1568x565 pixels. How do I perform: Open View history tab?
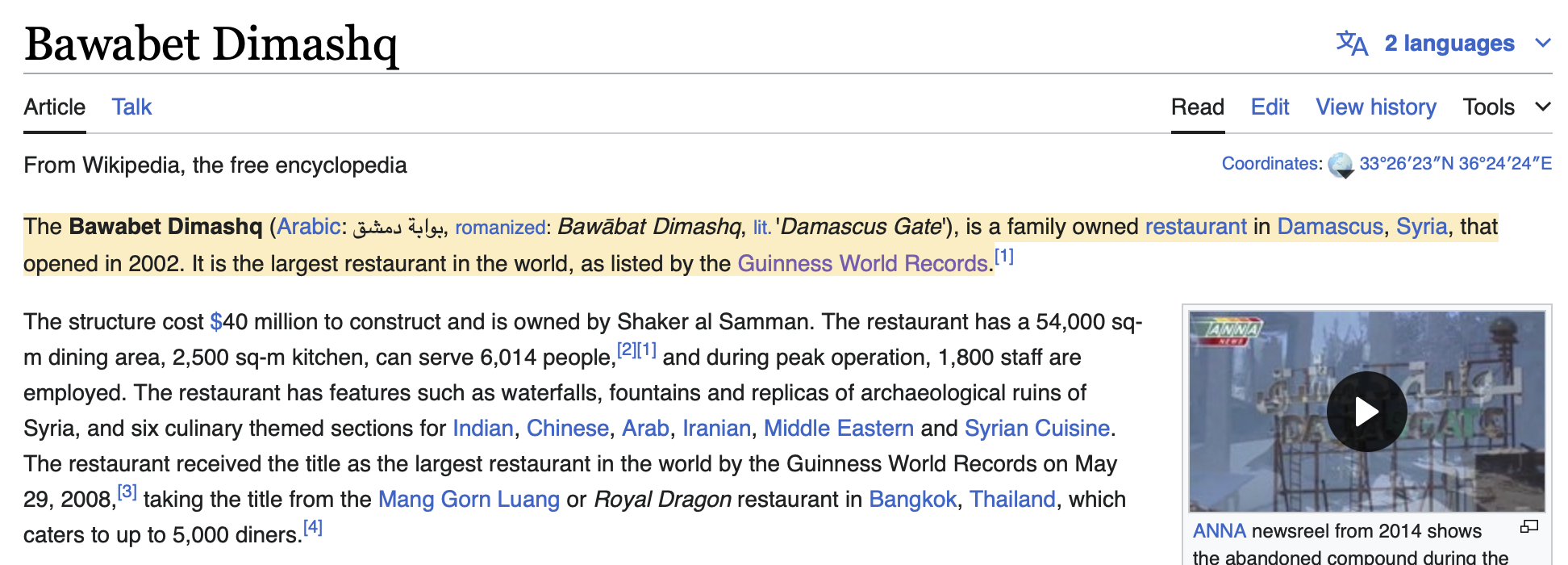point(1376,107)
